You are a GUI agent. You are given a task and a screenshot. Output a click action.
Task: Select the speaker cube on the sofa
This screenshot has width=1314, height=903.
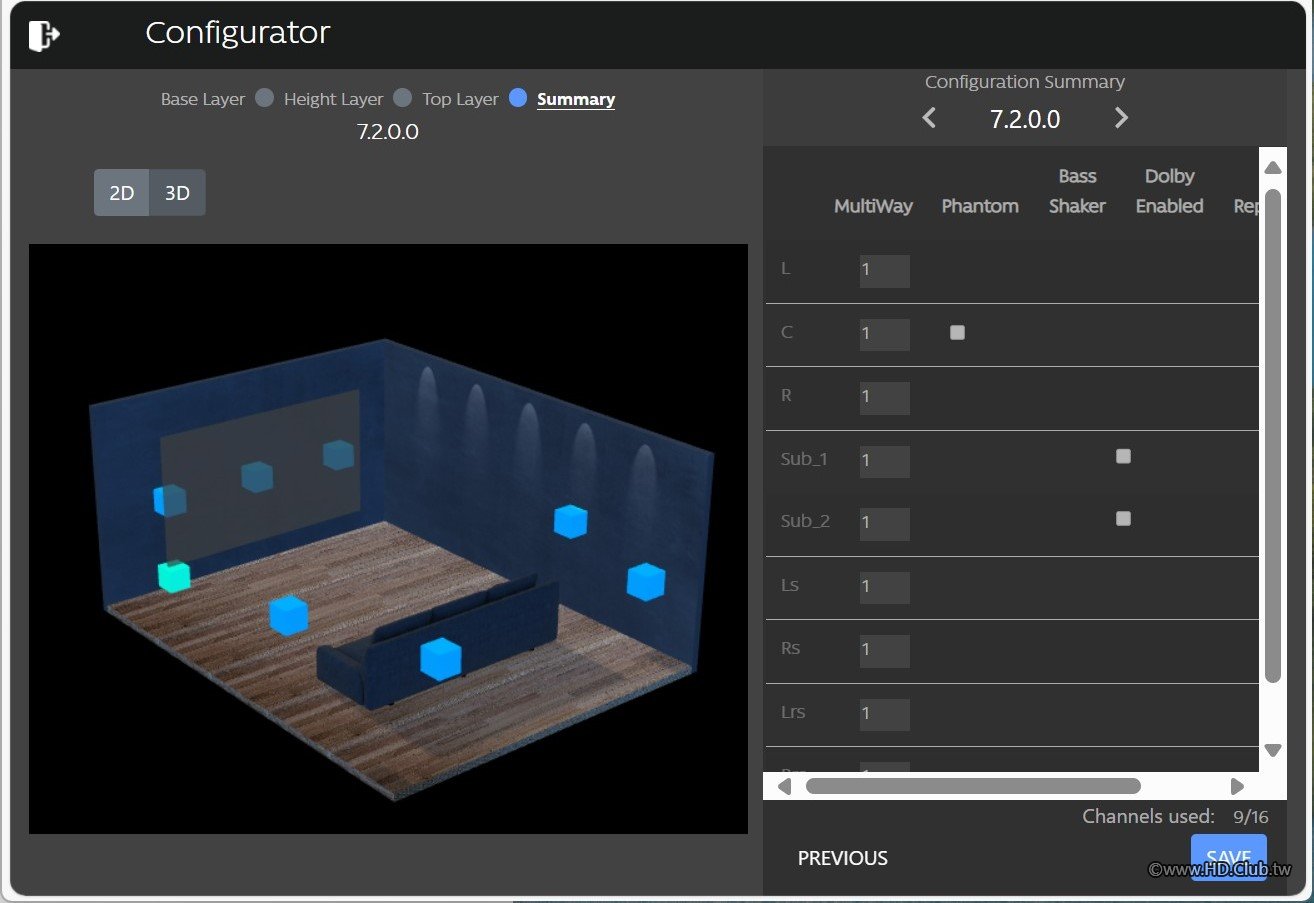pos(440,658)
